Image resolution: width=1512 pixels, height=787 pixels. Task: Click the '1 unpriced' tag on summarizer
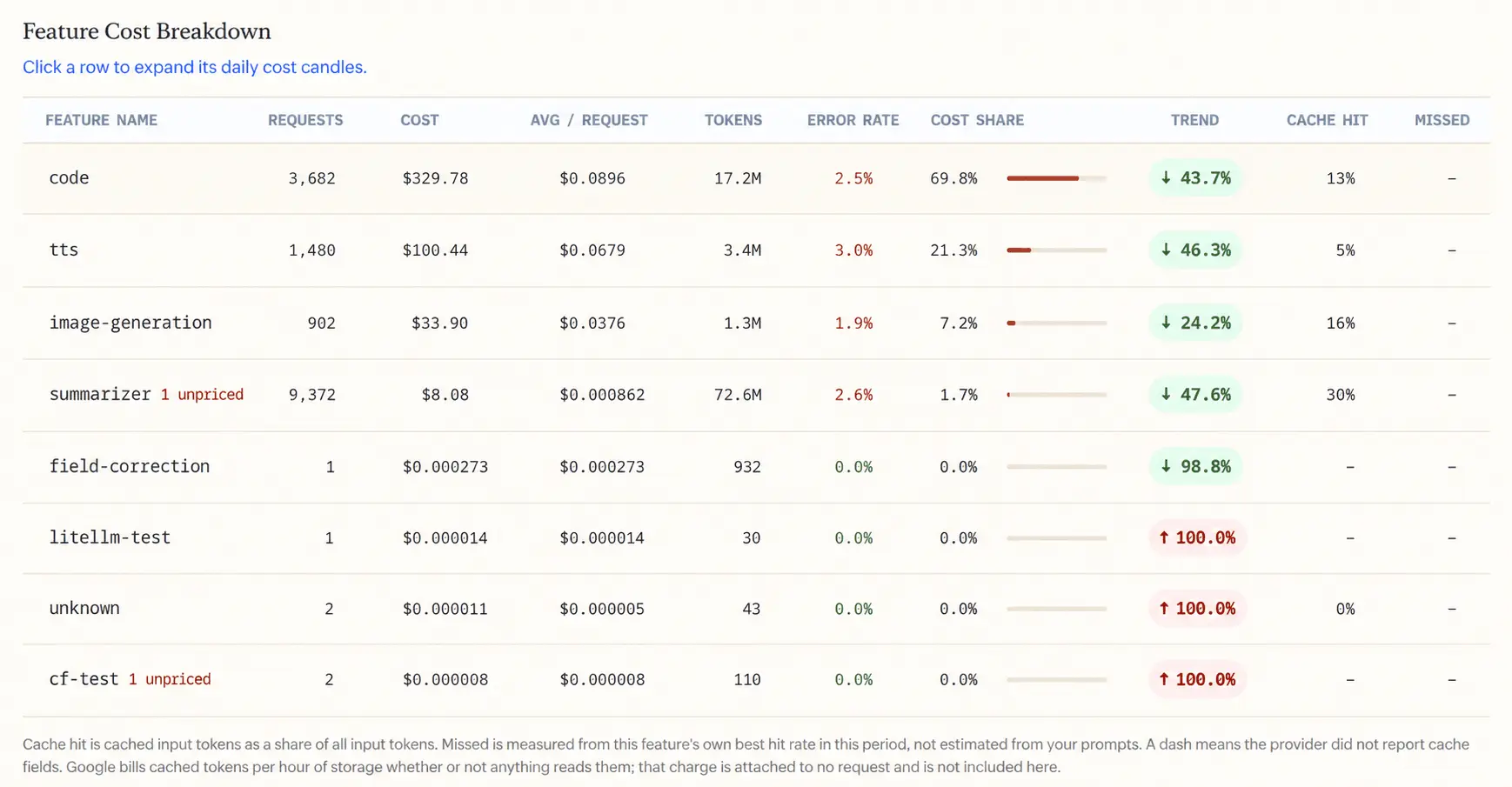(x=202, y=394)
